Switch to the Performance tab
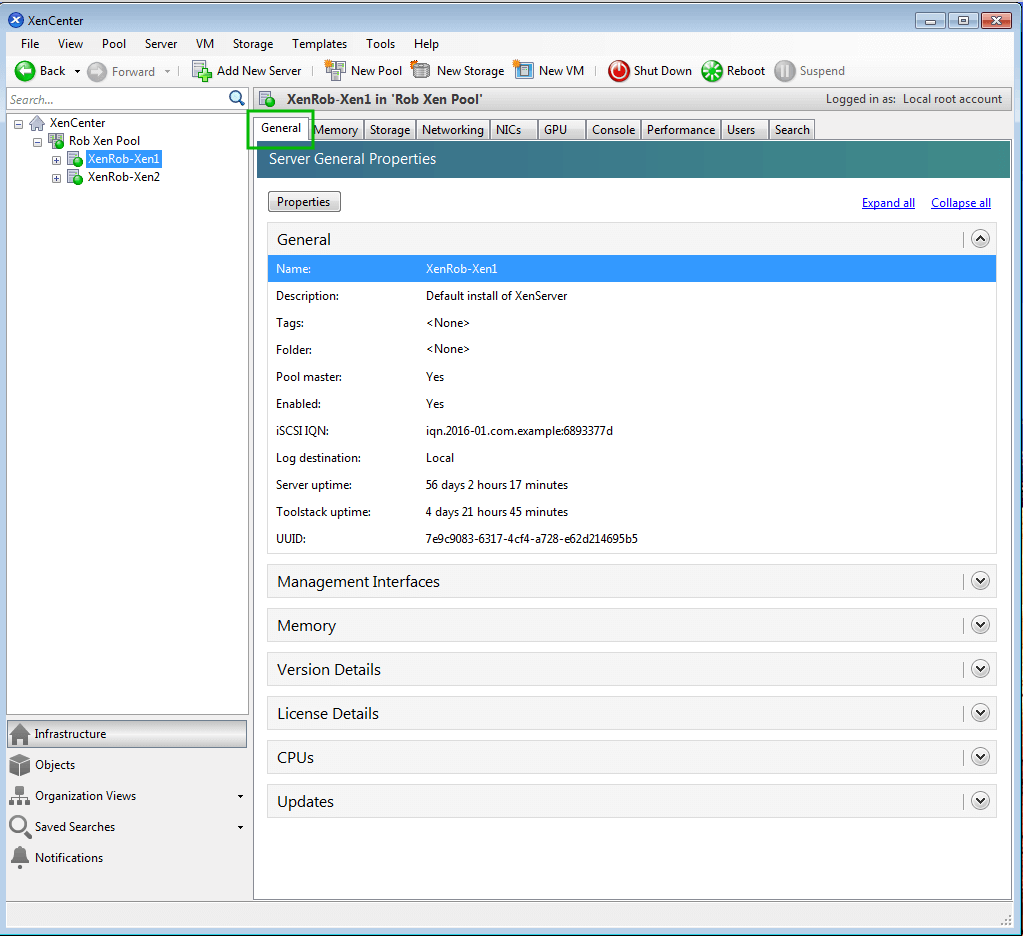Image resolution: width=1023 pixels, height=936 pixels. coord(680,130)
